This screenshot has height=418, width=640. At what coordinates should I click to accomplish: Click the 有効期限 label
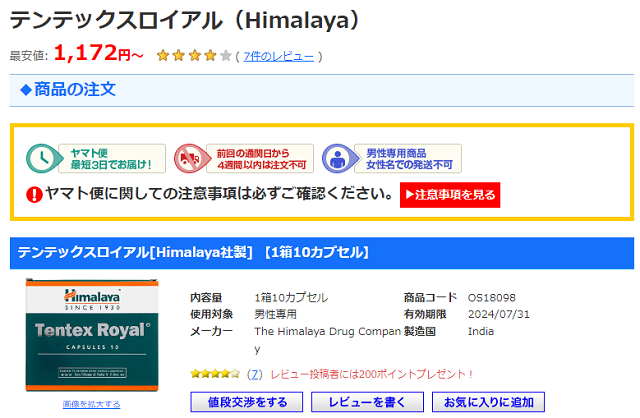pyautogui.click(x=425, y=314)
